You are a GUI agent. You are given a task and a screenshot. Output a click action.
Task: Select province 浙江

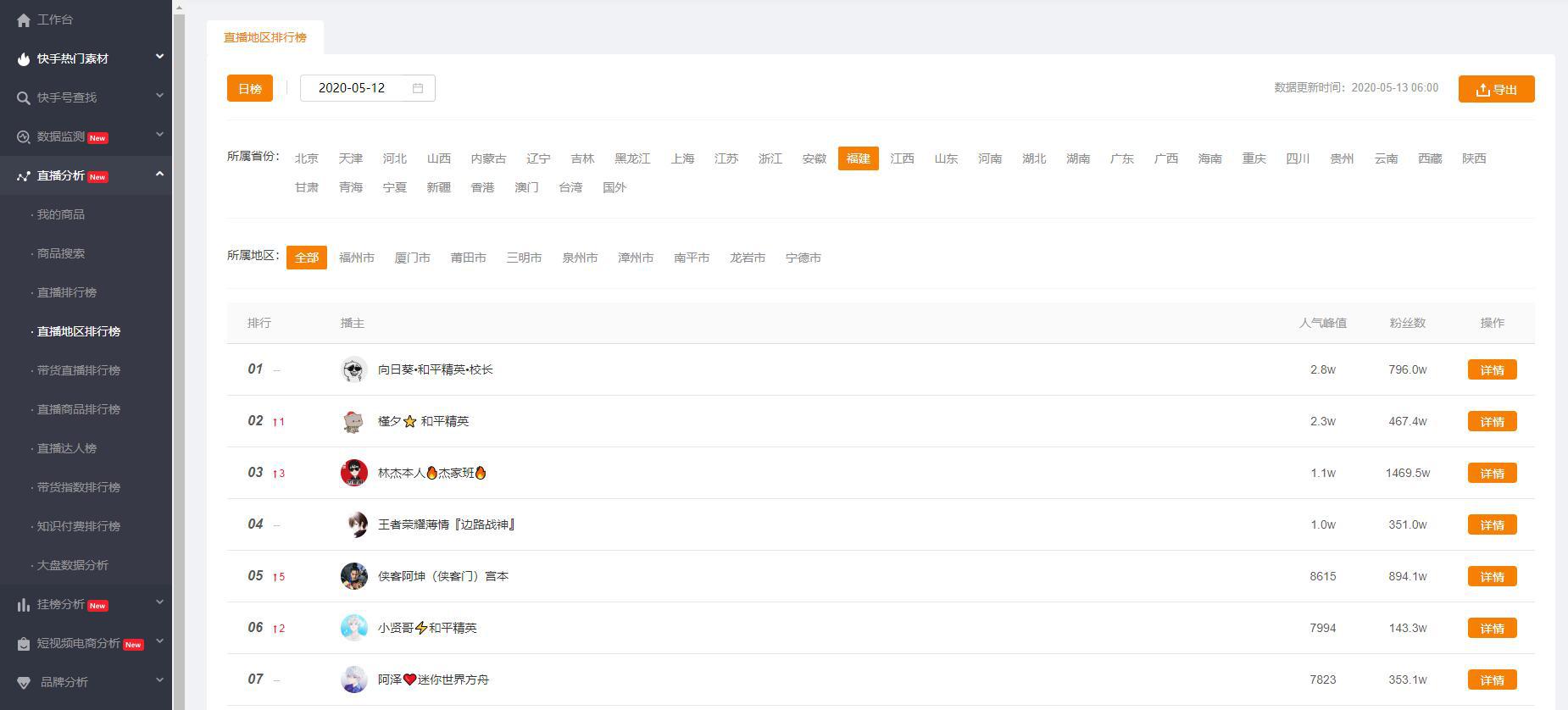tap(770, 158)
